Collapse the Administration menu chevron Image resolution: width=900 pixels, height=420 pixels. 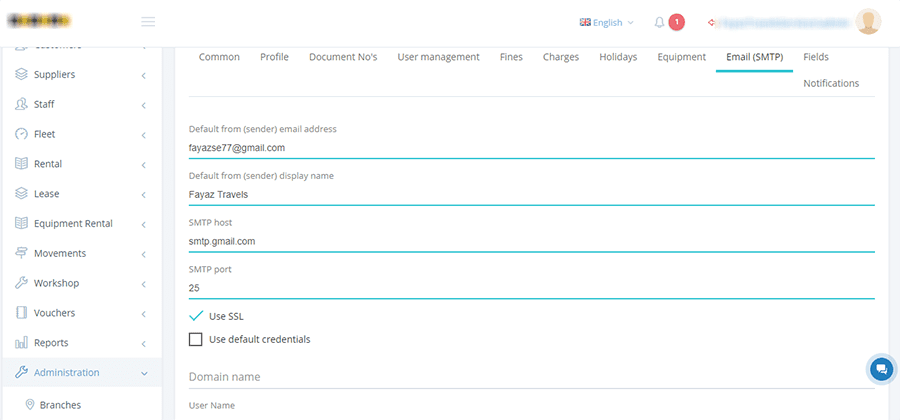(x=144, y=374)
